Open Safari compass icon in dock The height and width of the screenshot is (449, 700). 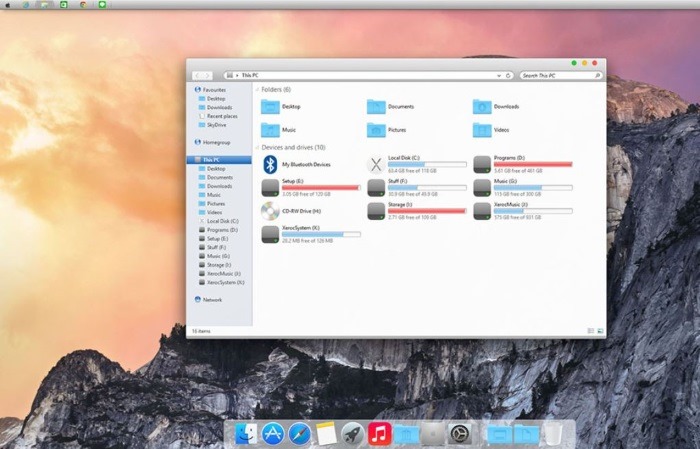[x=300, y=433]
